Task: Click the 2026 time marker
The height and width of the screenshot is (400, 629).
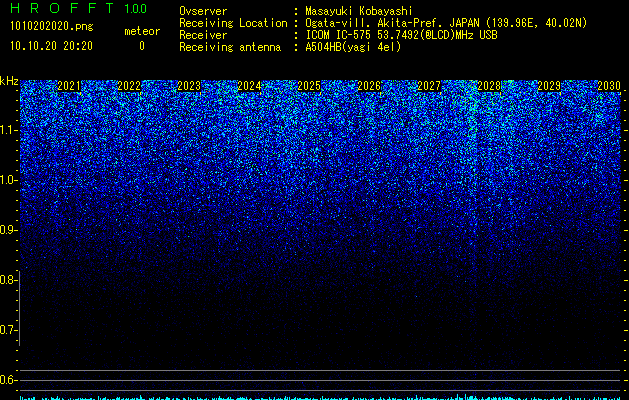Action: [x=369, y=86]
